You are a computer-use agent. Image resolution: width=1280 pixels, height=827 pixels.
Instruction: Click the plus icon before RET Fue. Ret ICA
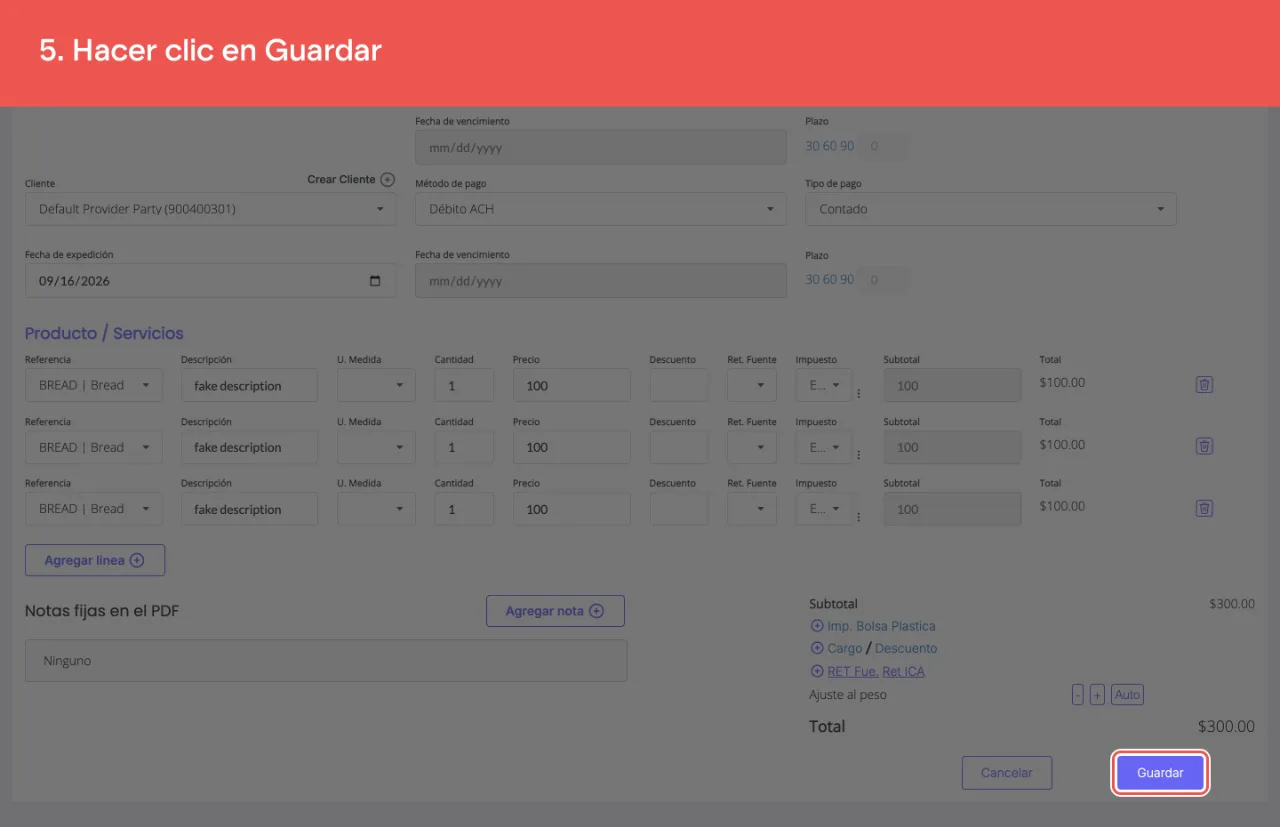coord(816,671)
